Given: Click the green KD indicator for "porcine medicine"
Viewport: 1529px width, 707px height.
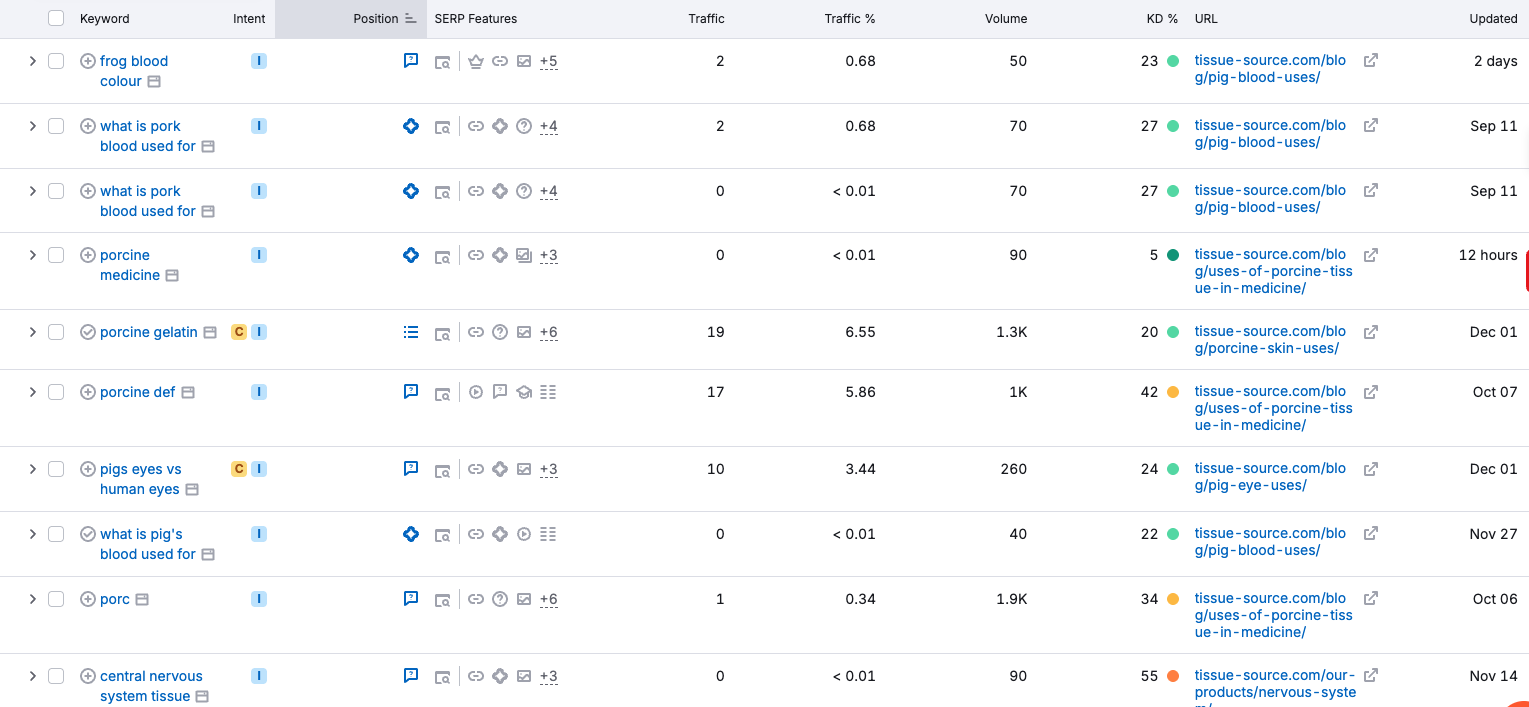Looking at the screenshot, I should click(1174, 255).
